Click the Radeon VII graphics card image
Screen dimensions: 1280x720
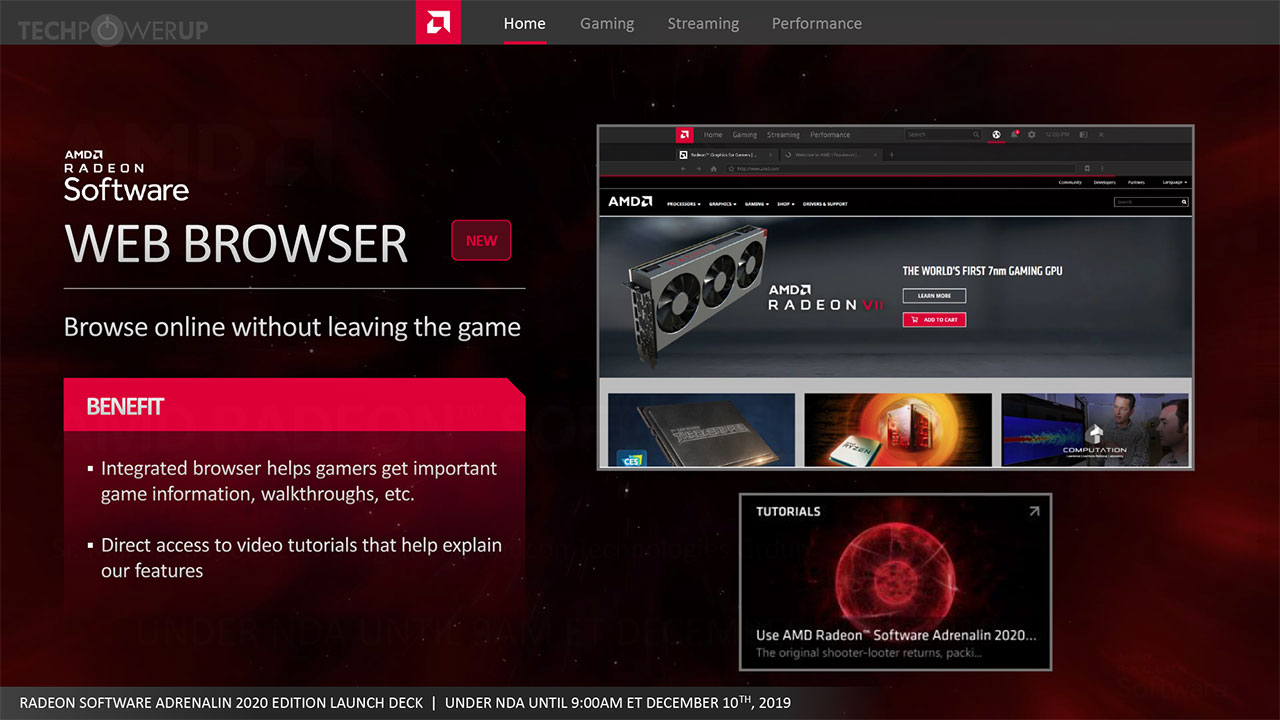[697, 296]
